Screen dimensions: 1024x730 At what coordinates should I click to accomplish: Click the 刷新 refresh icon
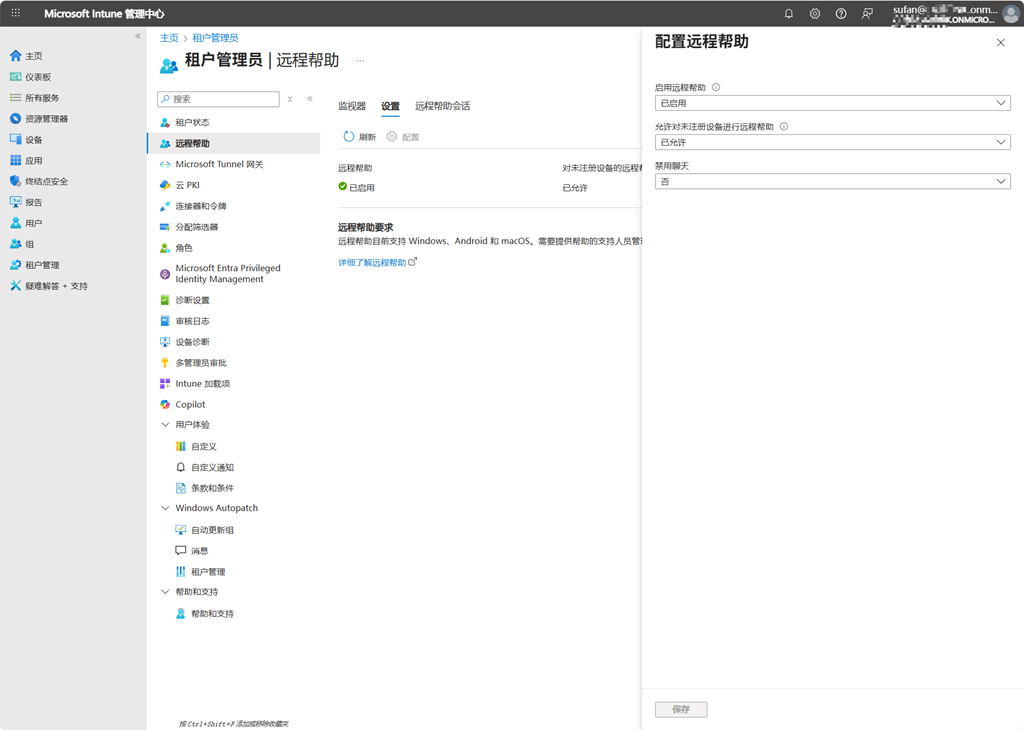(349, 137)
